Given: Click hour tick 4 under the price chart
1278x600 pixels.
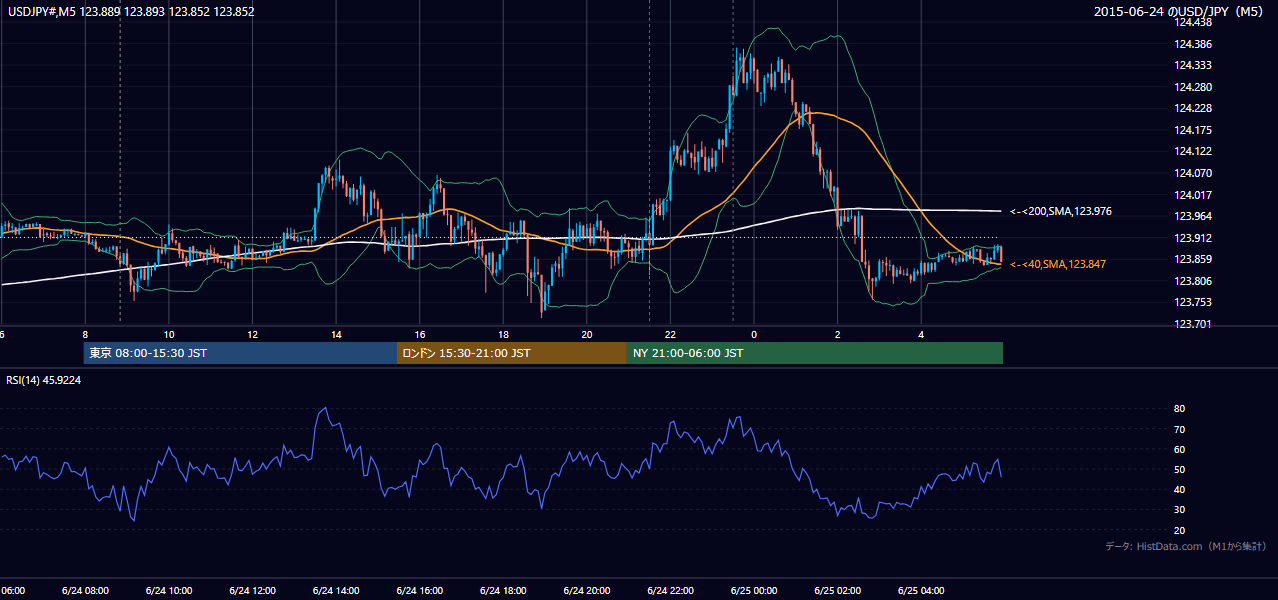Looking at the screenshot, I should (x=921, y=334).
